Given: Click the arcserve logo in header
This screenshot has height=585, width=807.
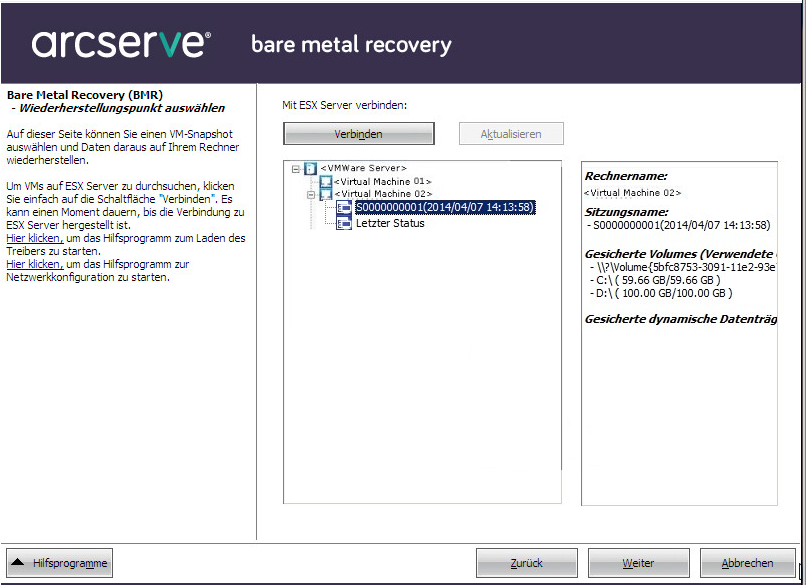Looking at the screenshot, I should (x=121, y=44).
